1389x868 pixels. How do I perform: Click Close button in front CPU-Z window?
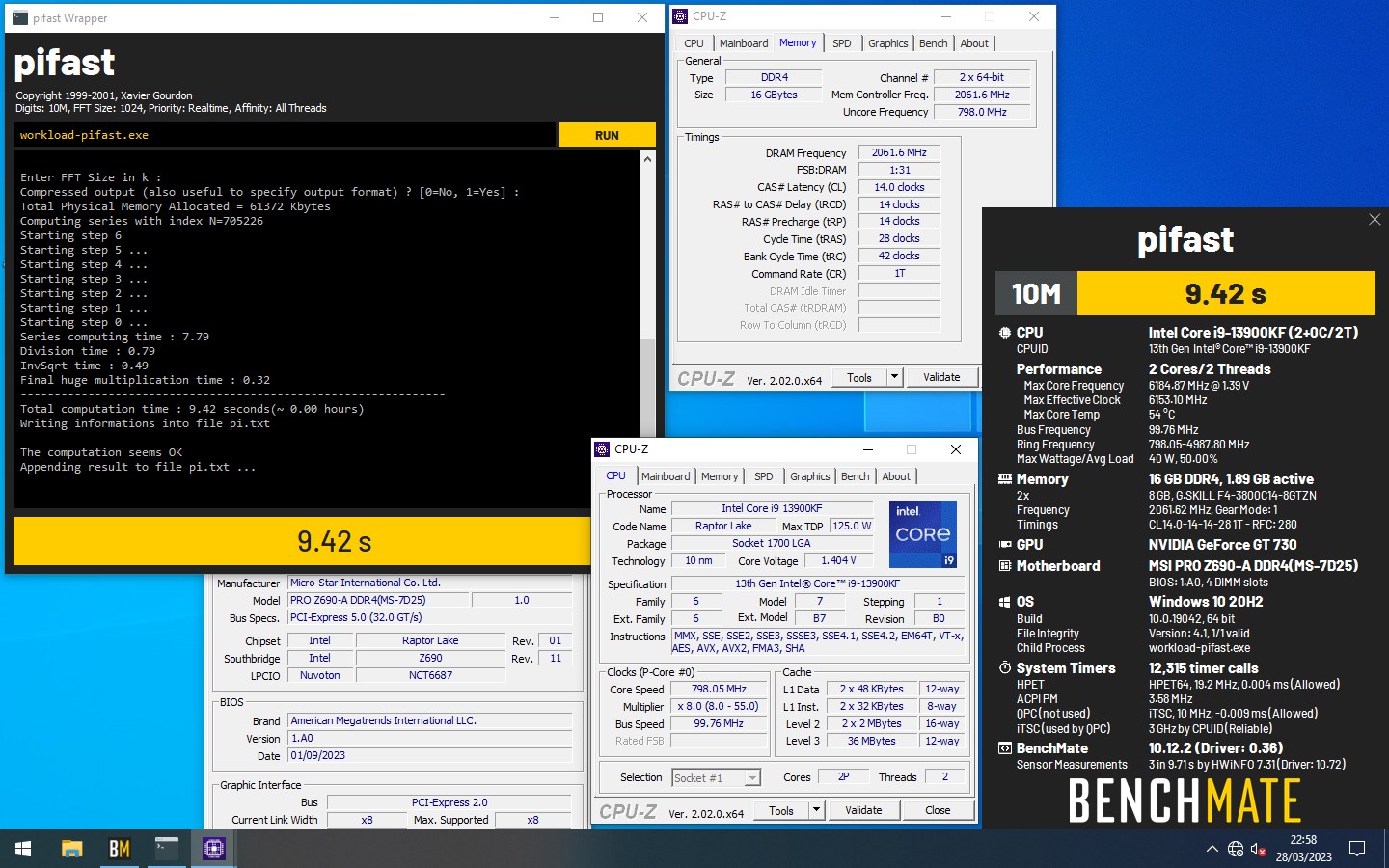pos(938,810)
